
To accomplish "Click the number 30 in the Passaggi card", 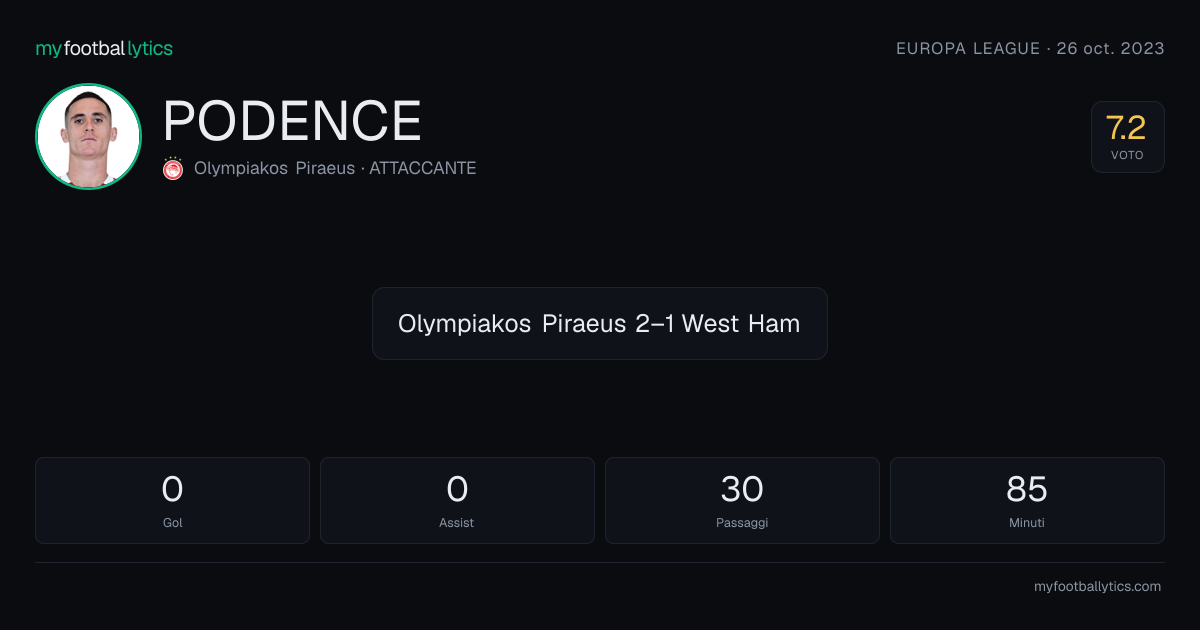I will [x=742, y=489].
